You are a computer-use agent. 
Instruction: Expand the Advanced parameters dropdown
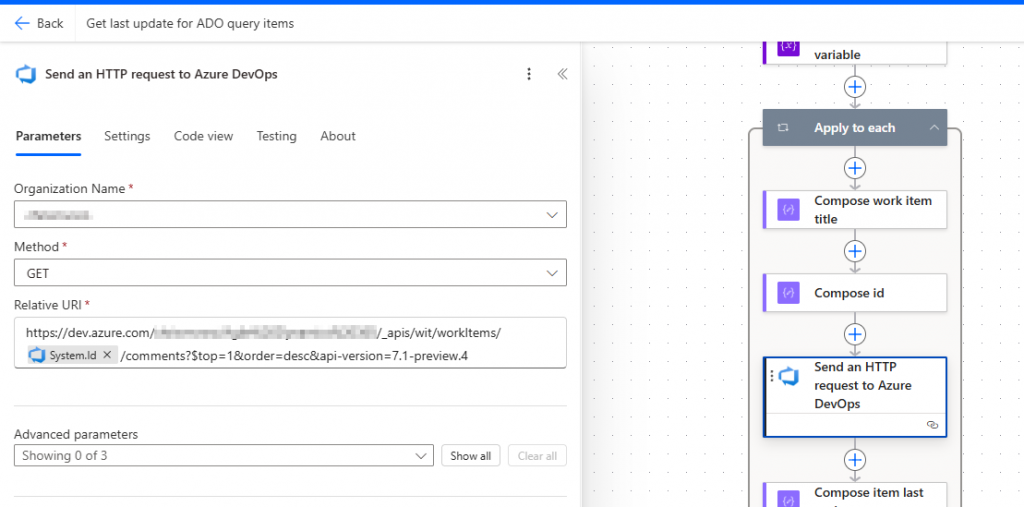224,456
